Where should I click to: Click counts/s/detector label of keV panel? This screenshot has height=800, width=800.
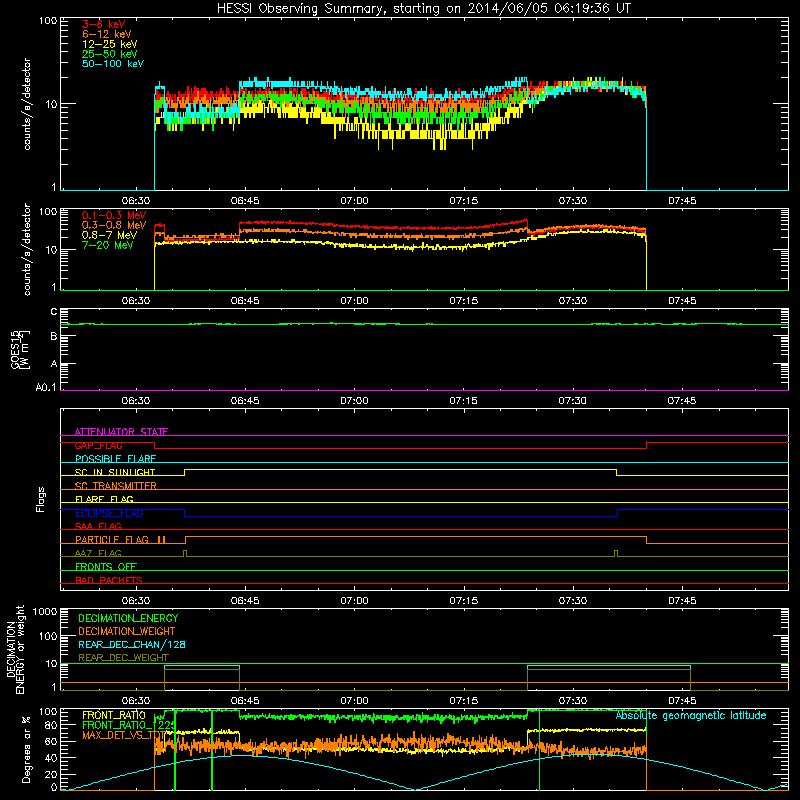point(27,104)
